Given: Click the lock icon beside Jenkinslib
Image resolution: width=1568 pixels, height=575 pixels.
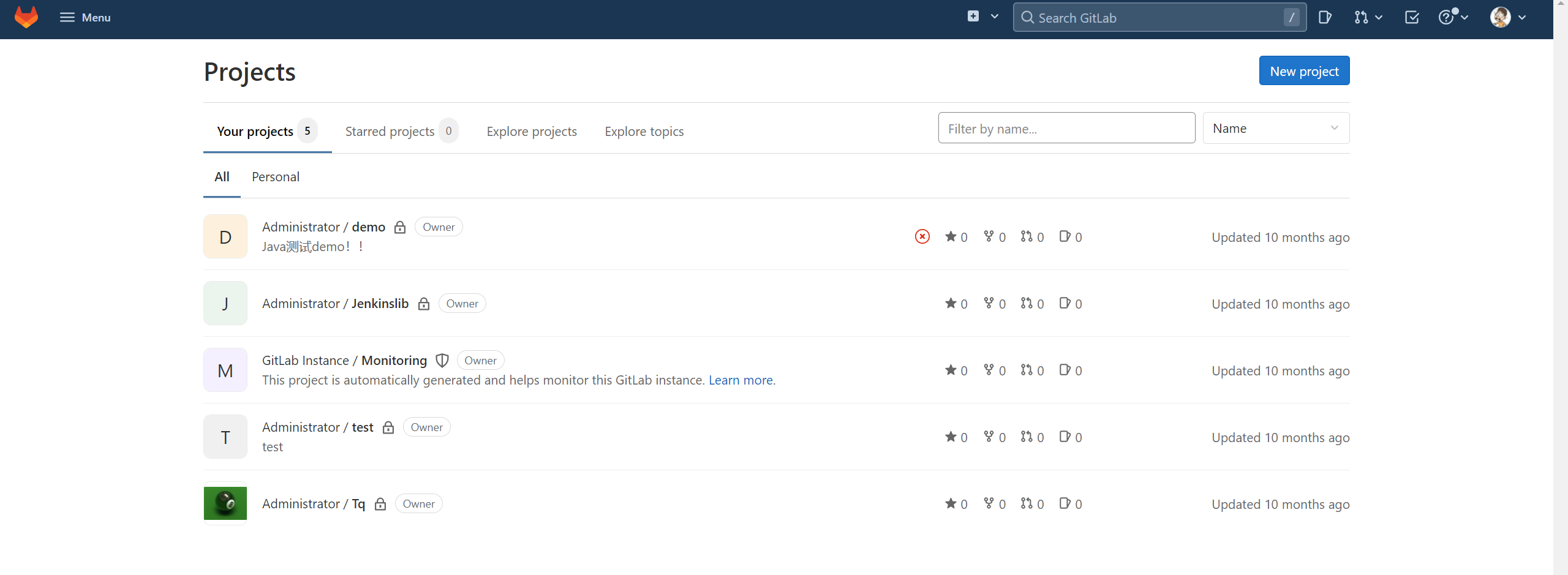Looking at the screenshot, I should 424,304.
